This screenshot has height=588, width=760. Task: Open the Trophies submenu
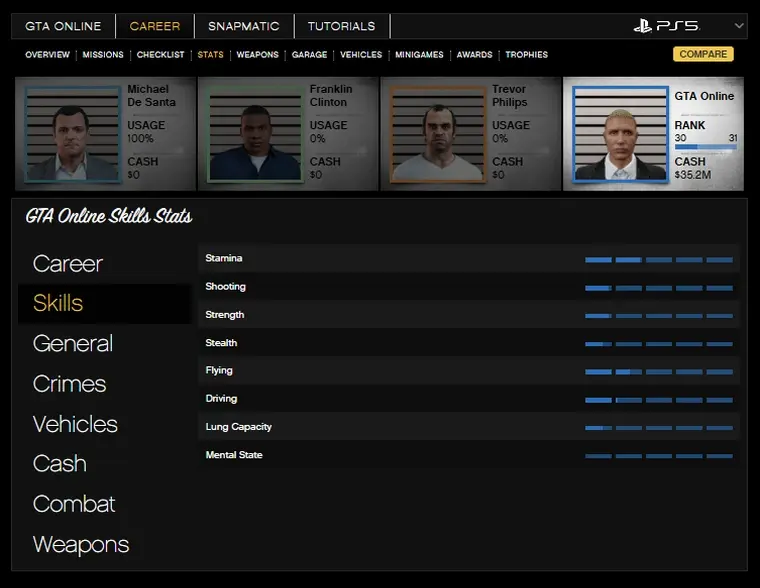tap(526, 55)
